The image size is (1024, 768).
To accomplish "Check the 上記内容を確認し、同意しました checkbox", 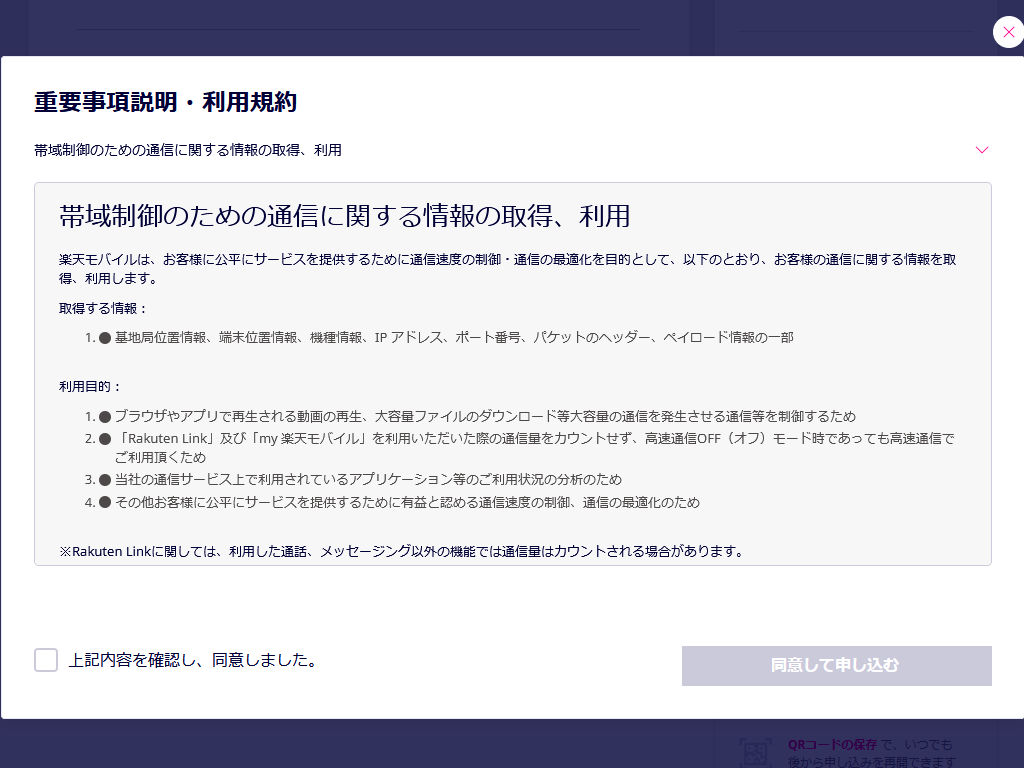I will 46,660.
